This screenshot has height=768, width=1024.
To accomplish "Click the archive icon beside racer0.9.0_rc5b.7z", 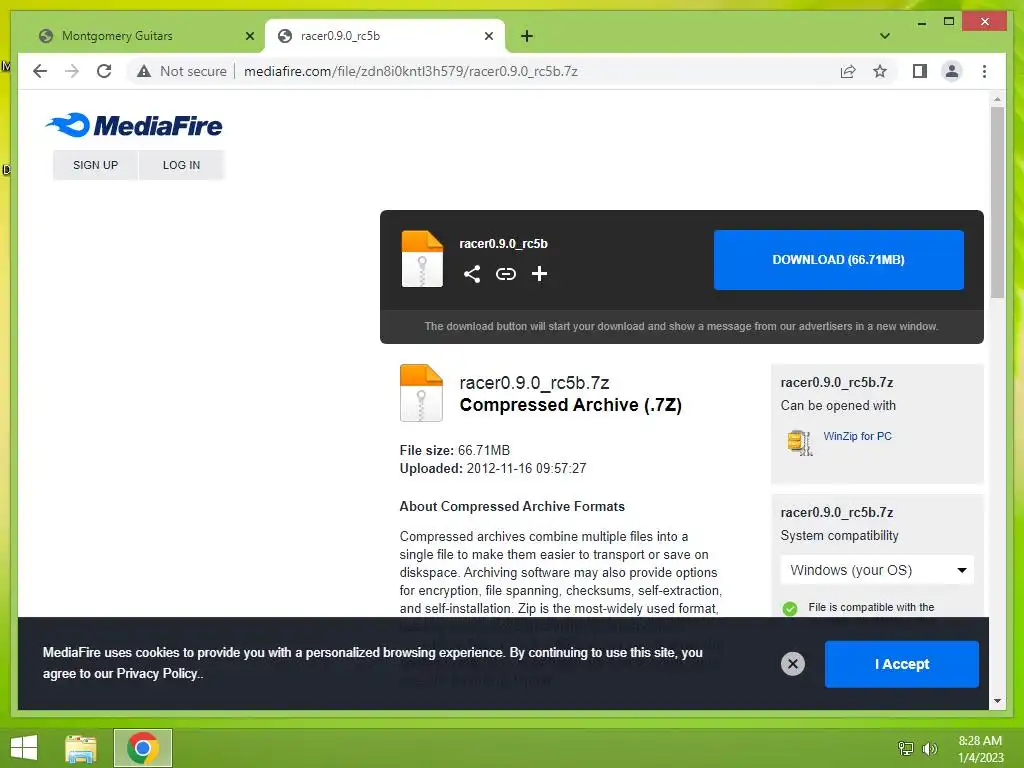I will (x=421, y=392).
